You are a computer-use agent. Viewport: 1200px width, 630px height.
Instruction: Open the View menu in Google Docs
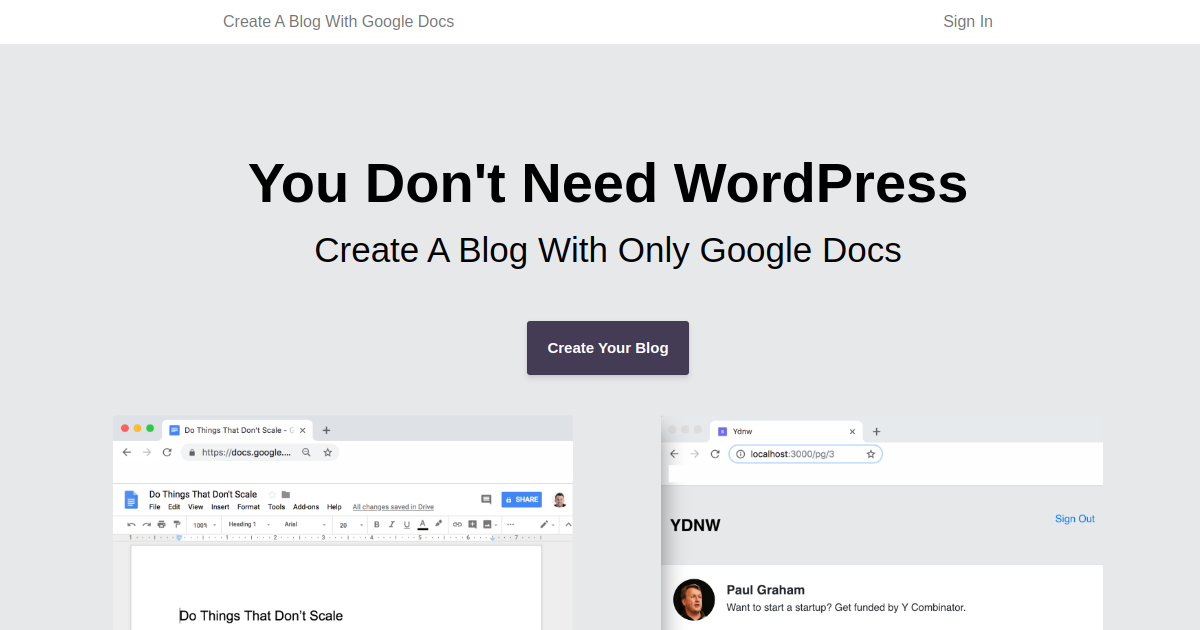[195, 507]
